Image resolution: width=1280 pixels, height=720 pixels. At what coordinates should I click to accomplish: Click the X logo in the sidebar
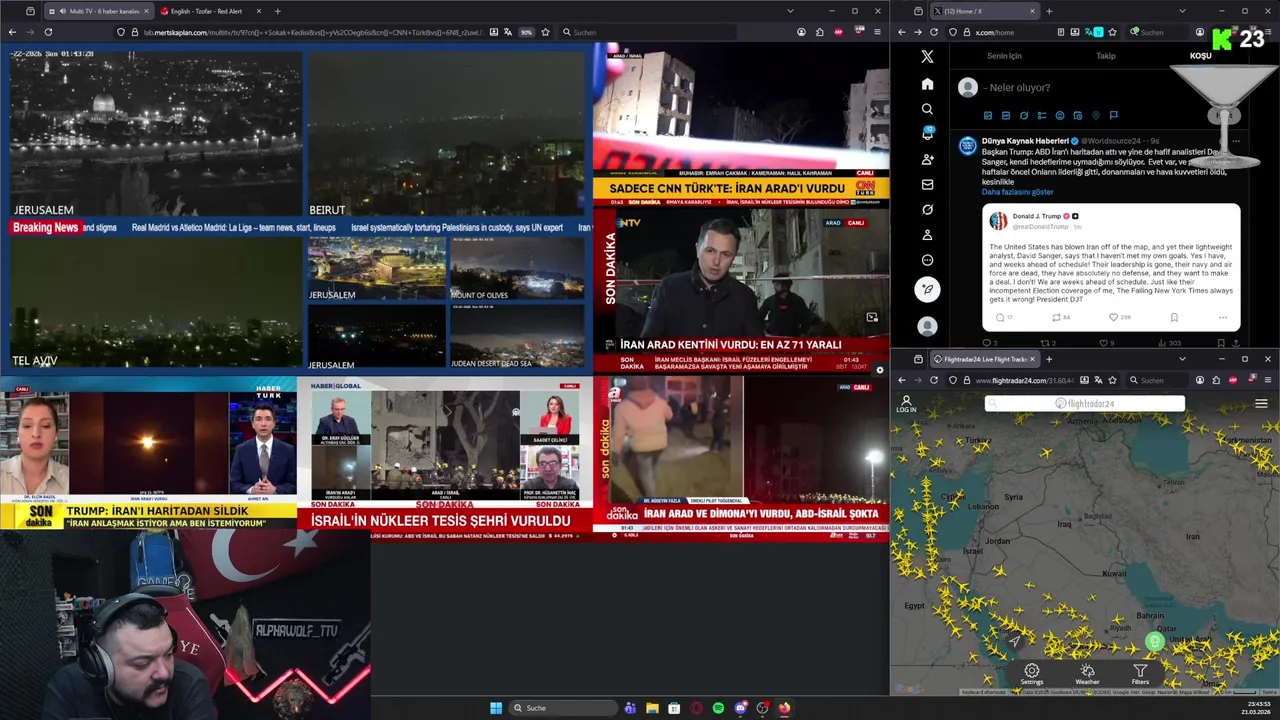pos(927,57)
